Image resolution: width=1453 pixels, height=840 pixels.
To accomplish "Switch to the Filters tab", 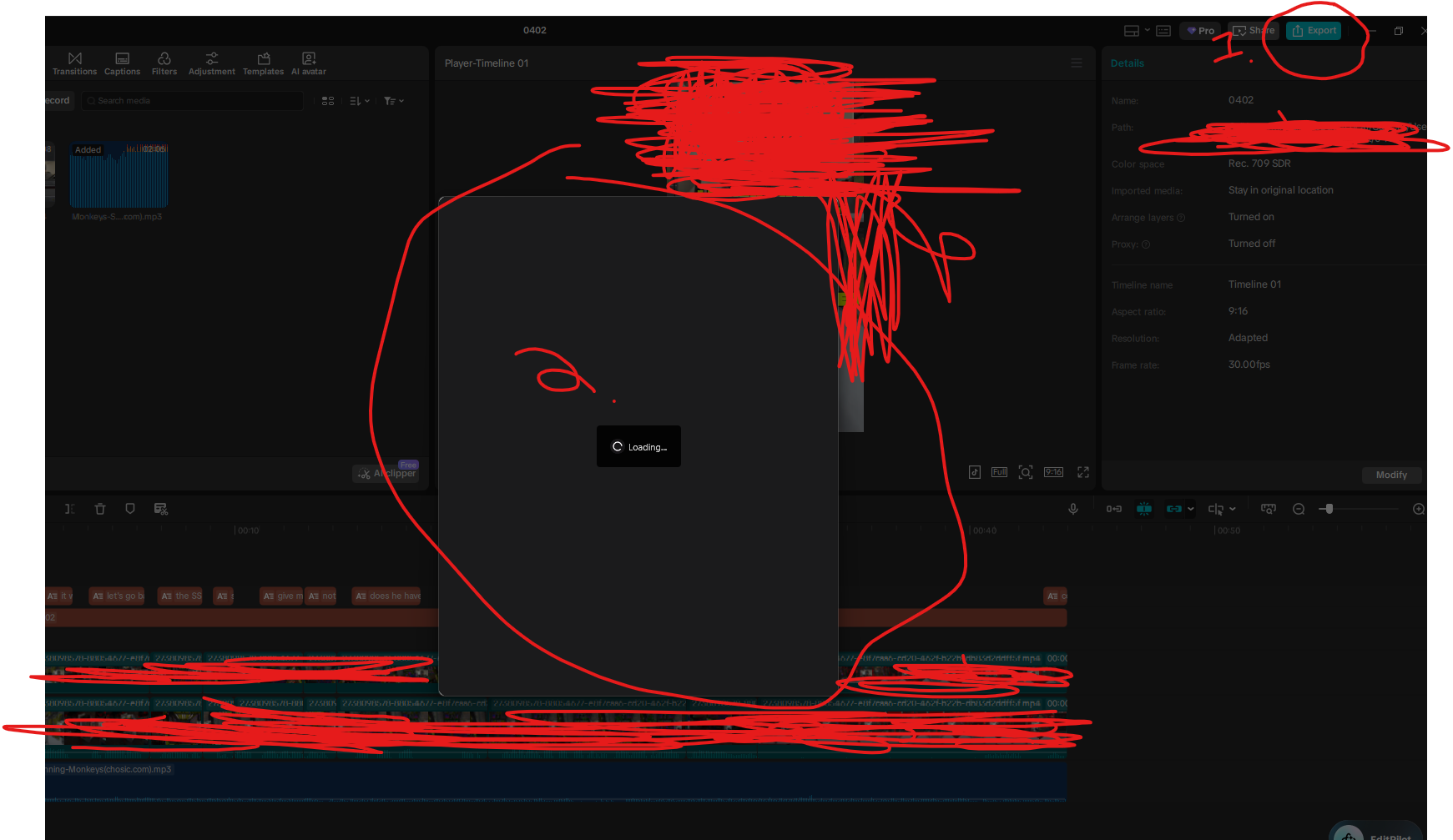I will click(164, 63).
